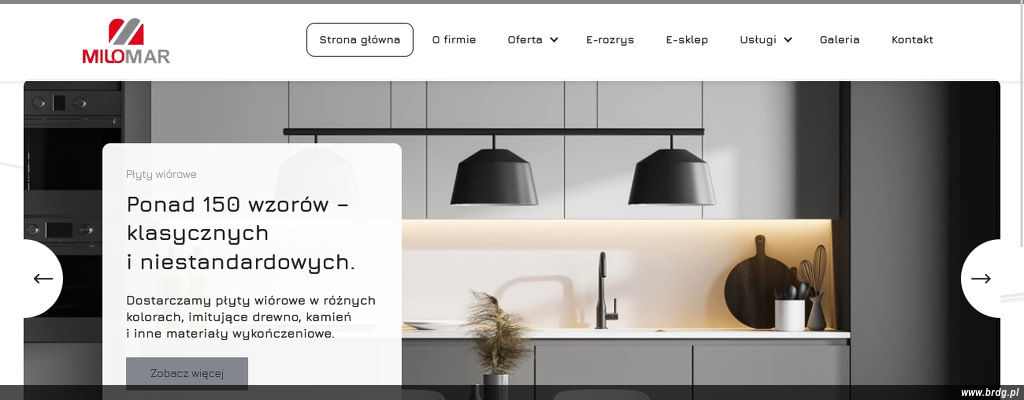Advance to next slide with right arrow
1024x400 pixels.
(x=980, y=278)
